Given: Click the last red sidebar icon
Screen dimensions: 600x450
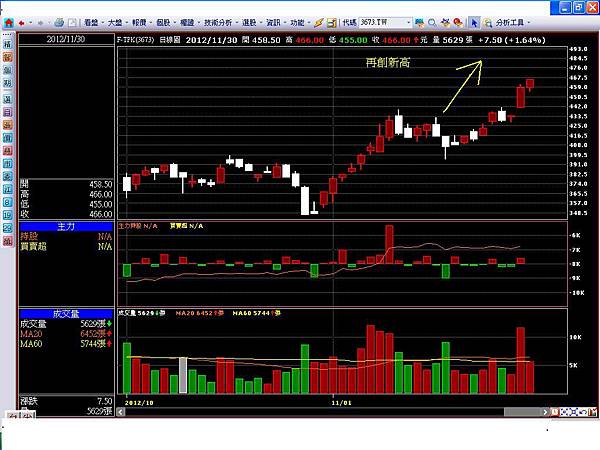Looking at the screenshot, I should coord(7,241).
